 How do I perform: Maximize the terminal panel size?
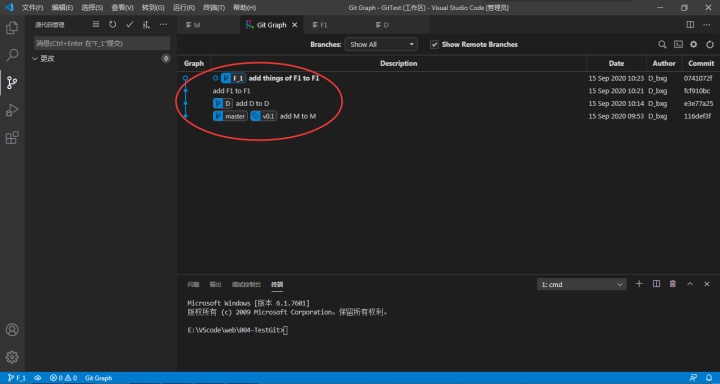pos(690,284)
